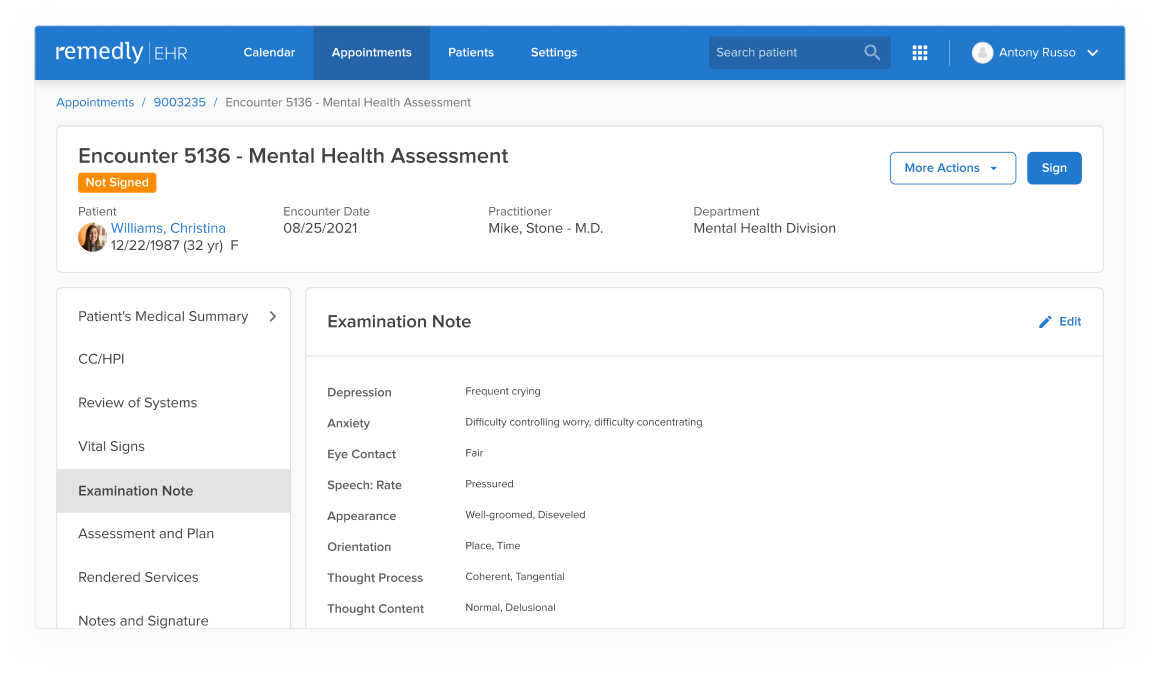Click the pencil edit icon
The width and height of the screenshot is (1160, 673).
tap(1045, 322)
